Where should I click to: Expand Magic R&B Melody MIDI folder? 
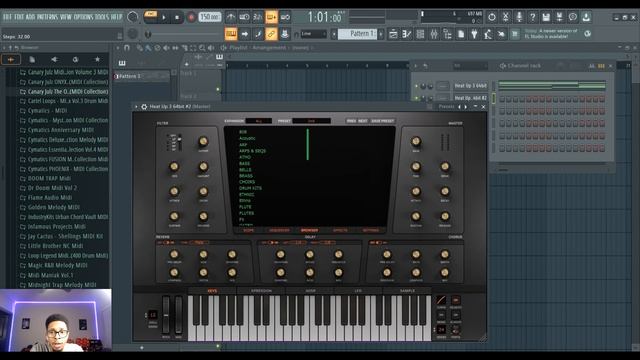54,265
